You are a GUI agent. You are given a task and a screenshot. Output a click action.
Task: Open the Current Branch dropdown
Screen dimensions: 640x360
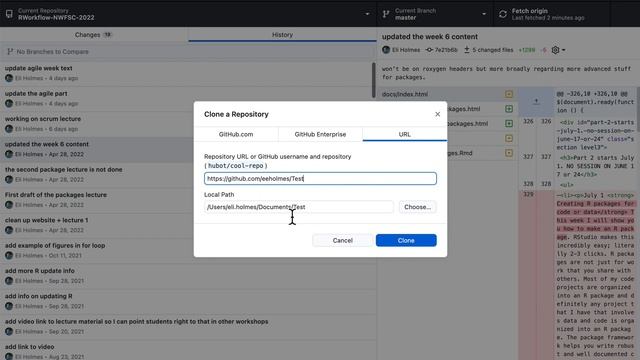coord(435,14)
